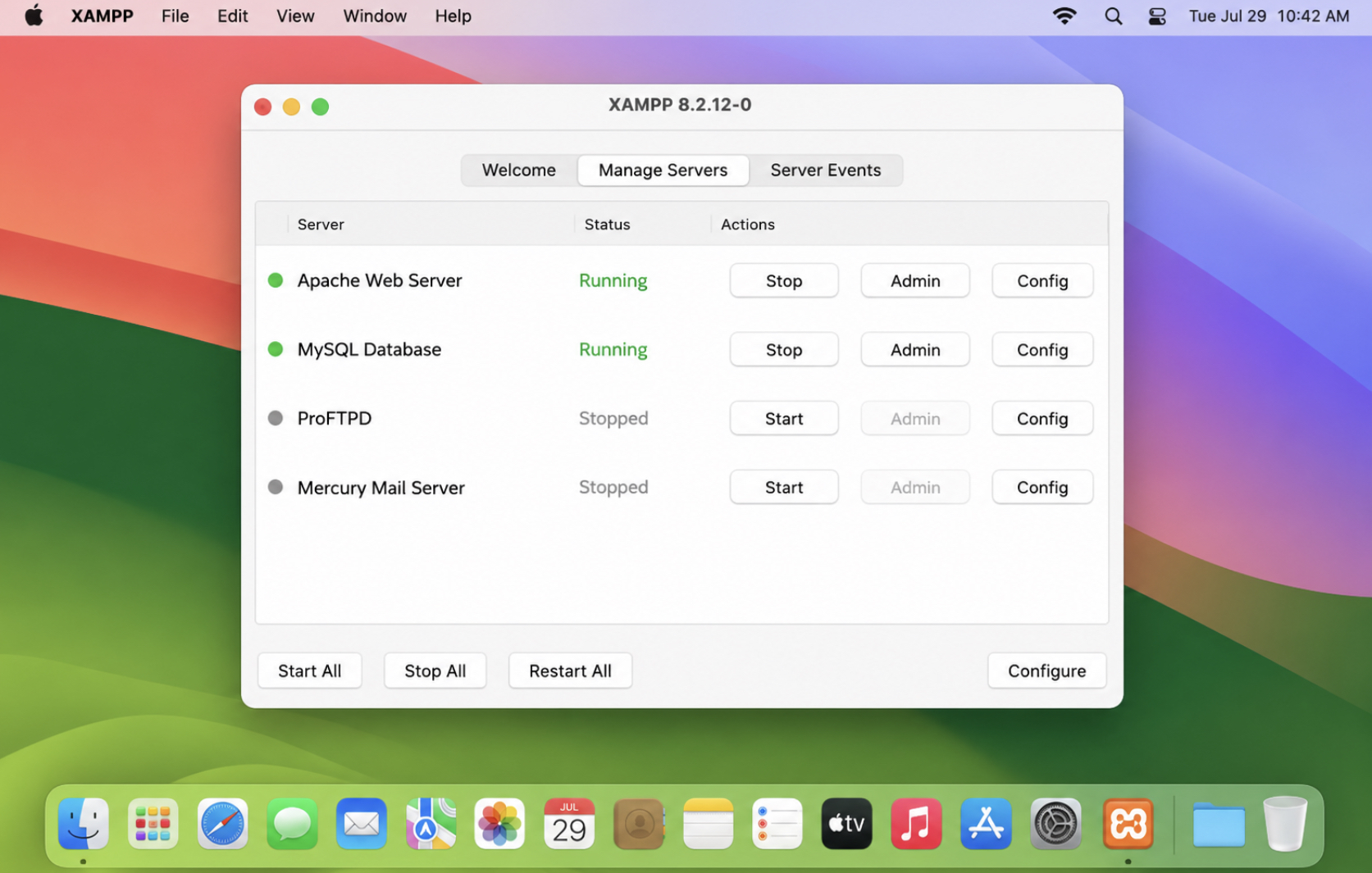Open Music app in Dock
Screen dimensions: 1372x873
[x=916, y=824]
